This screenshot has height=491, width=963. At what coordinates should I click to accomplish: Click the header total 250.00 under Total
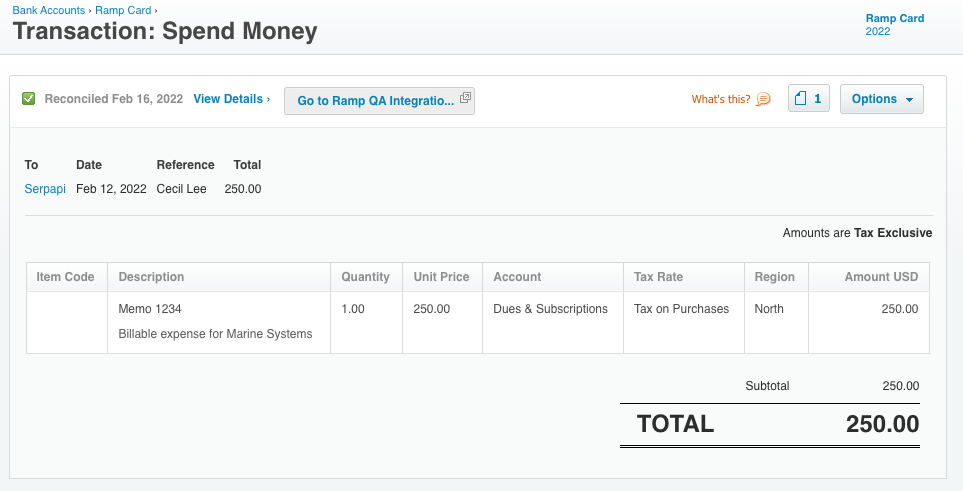[x=243, y=189]
